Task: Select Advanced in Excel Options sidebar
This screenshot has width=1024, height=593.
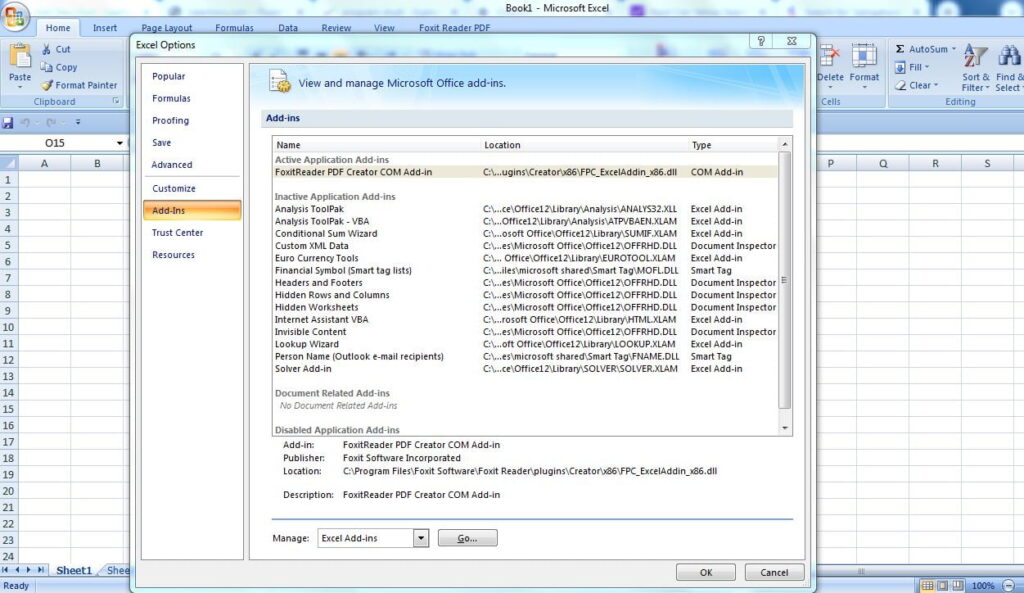Action: point(192,165)
